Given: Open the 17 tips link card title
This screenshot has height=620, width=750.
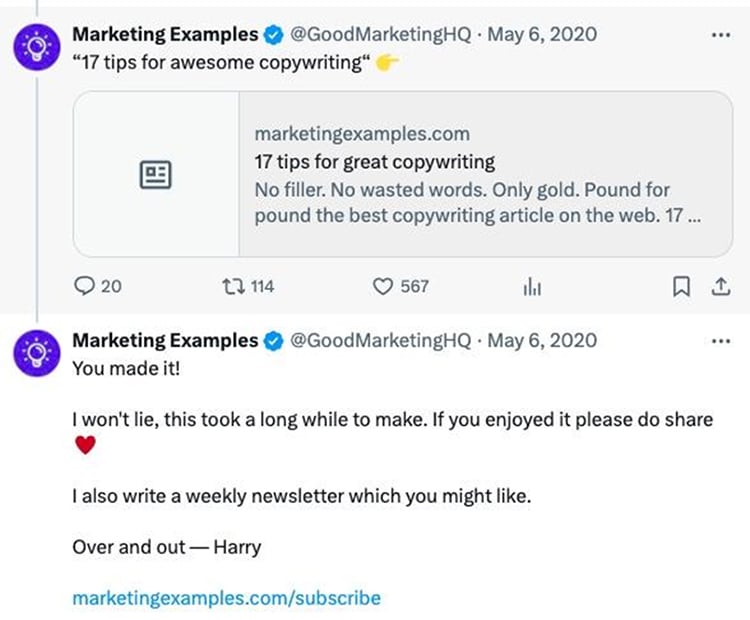Looking at the screenshot, I should [375, 162].
